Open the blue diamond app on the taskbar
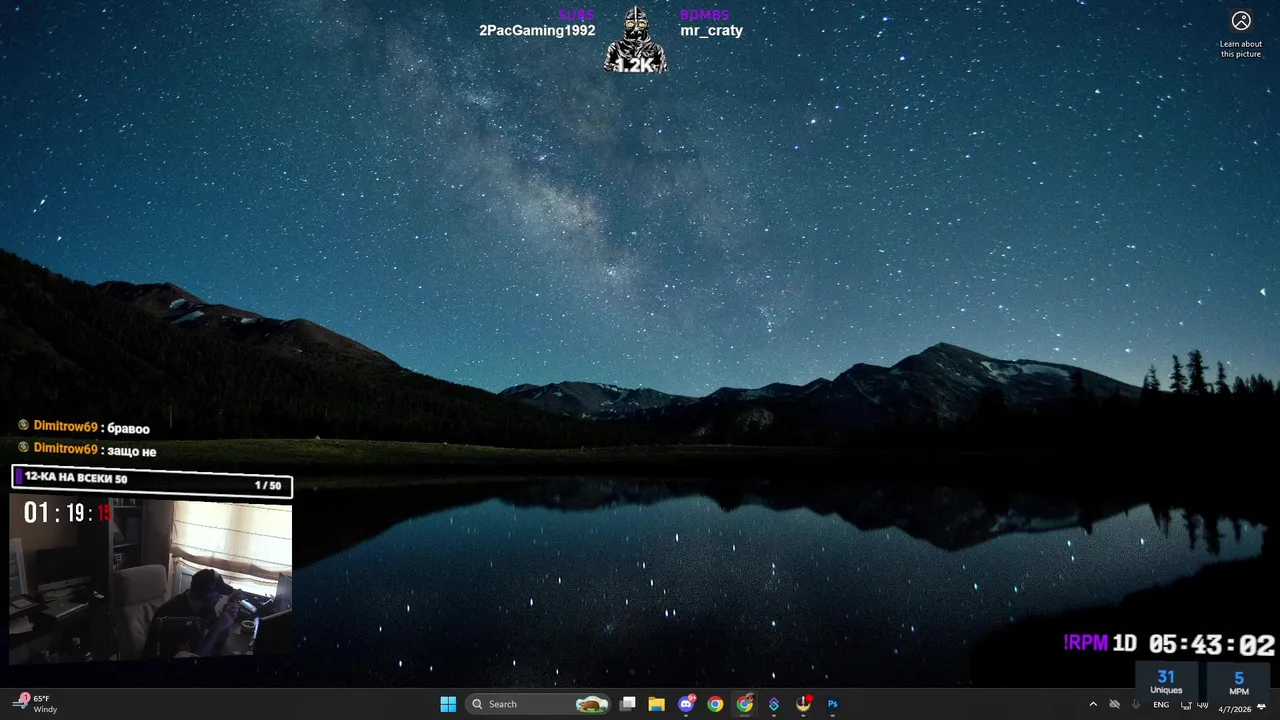Viewport: 1280px width, 720px height. click(x=774, y=704)
